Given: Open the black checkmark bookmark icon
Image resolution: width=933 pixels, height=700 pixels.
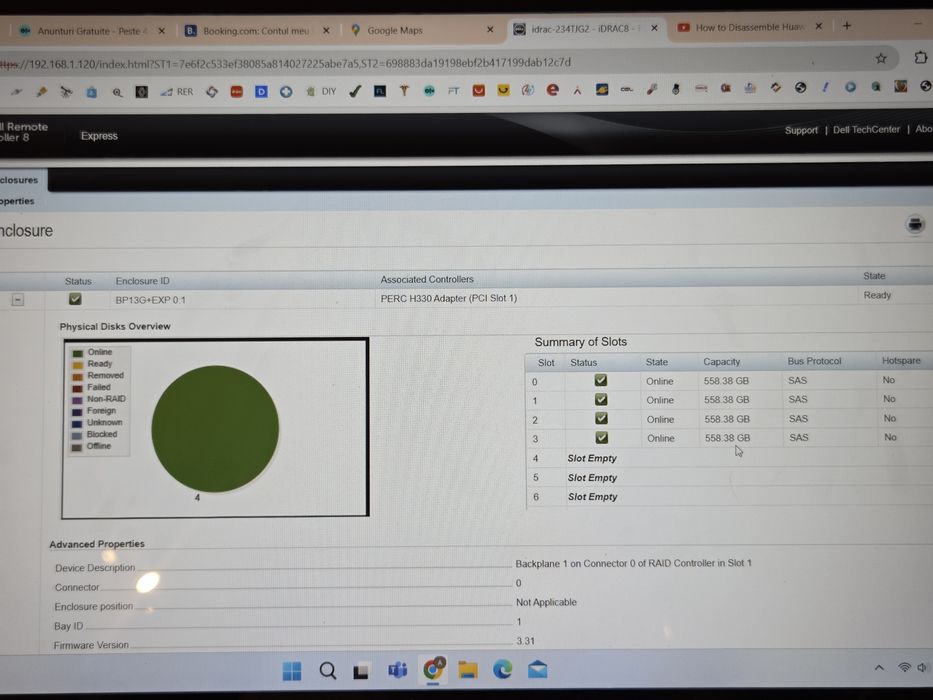Looking at the screenshot, I should tap(355, 91).
